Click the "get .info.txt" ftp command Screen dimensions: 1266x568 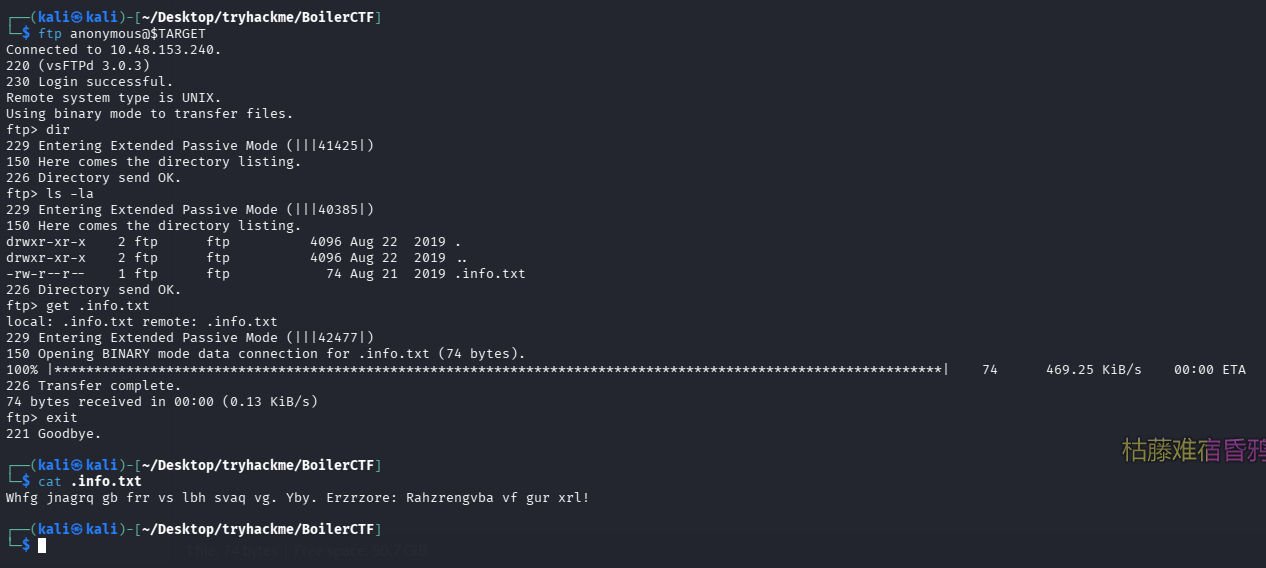click(97, 305)
